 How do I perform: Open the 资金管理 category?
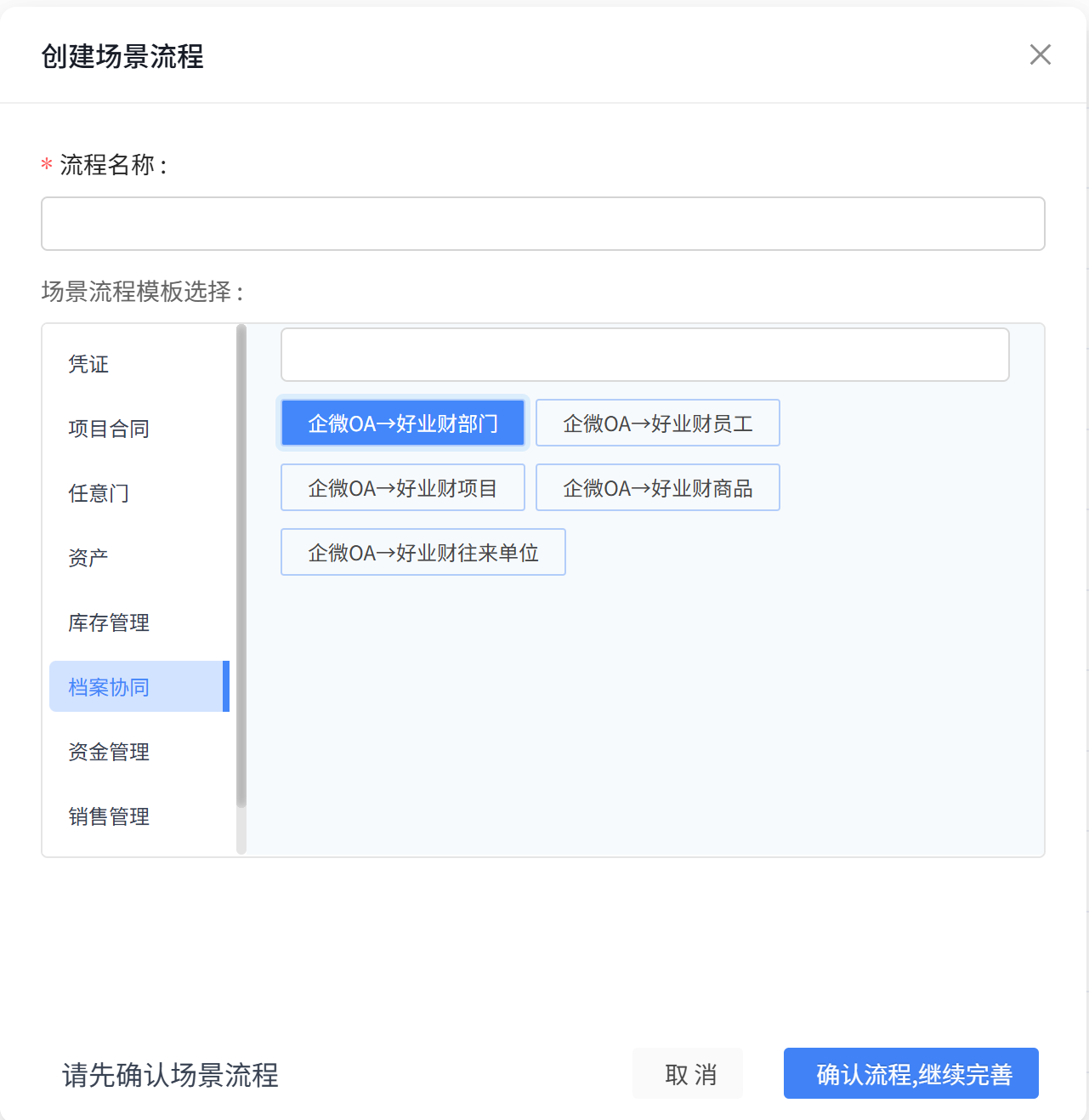tap(109, 752)
